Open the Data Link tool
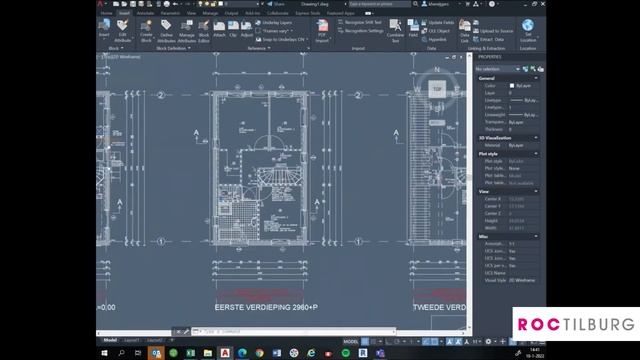The width and height of the screenshot is (640, 360). point(464,31)
